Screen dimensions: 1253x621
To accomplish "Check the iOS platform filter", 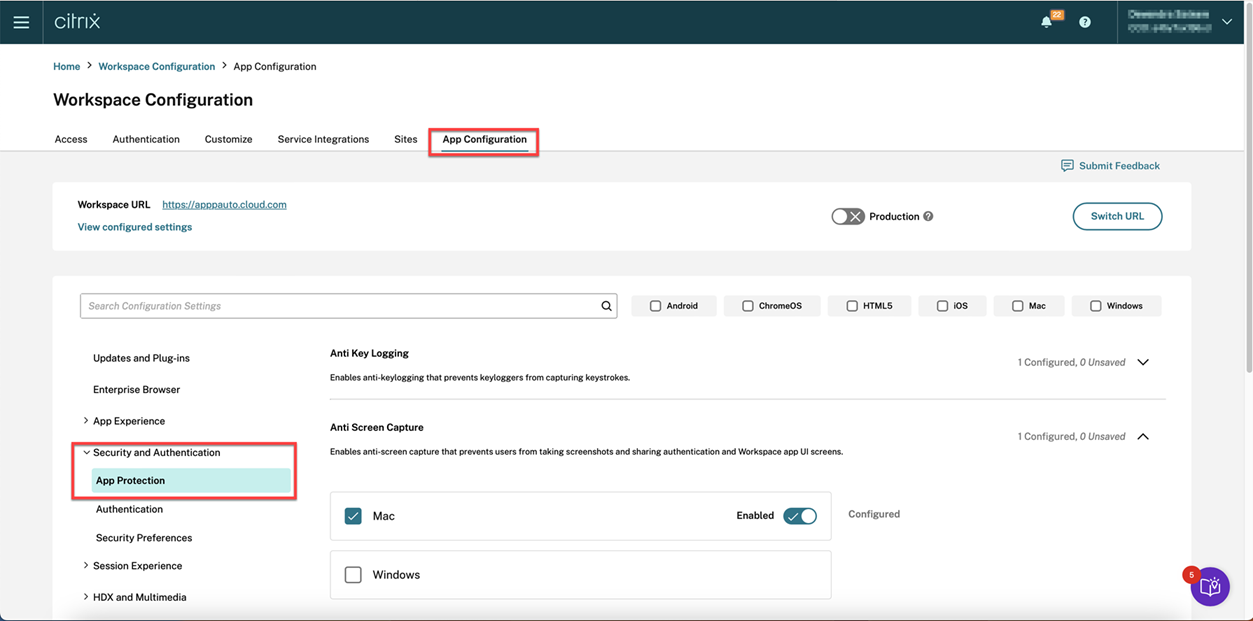I will tap(942, 306).
